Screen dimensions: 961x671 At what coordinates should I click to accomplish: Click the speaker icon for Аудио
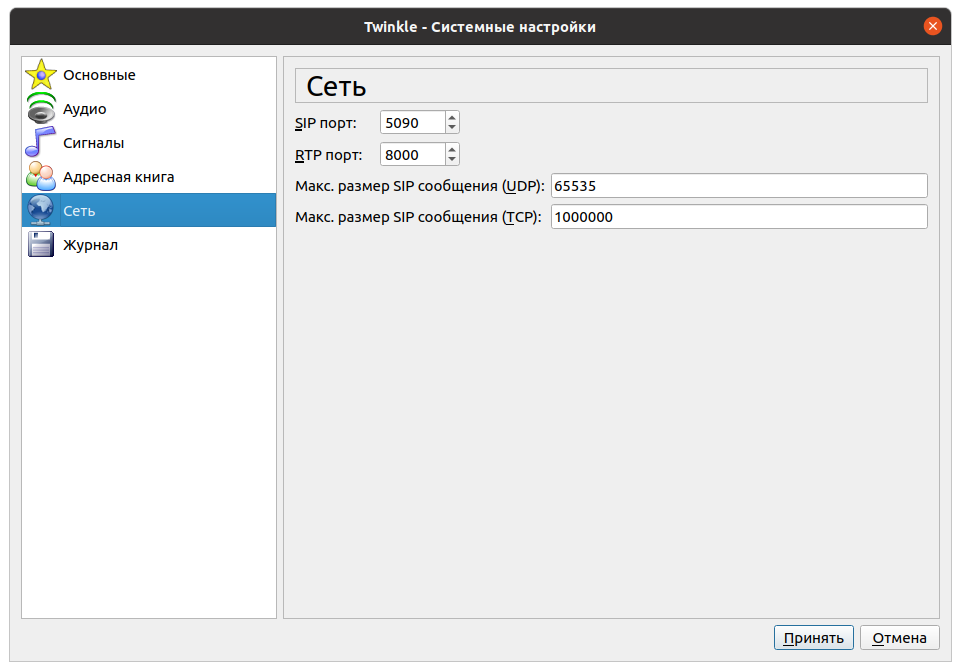click(41, 108)
